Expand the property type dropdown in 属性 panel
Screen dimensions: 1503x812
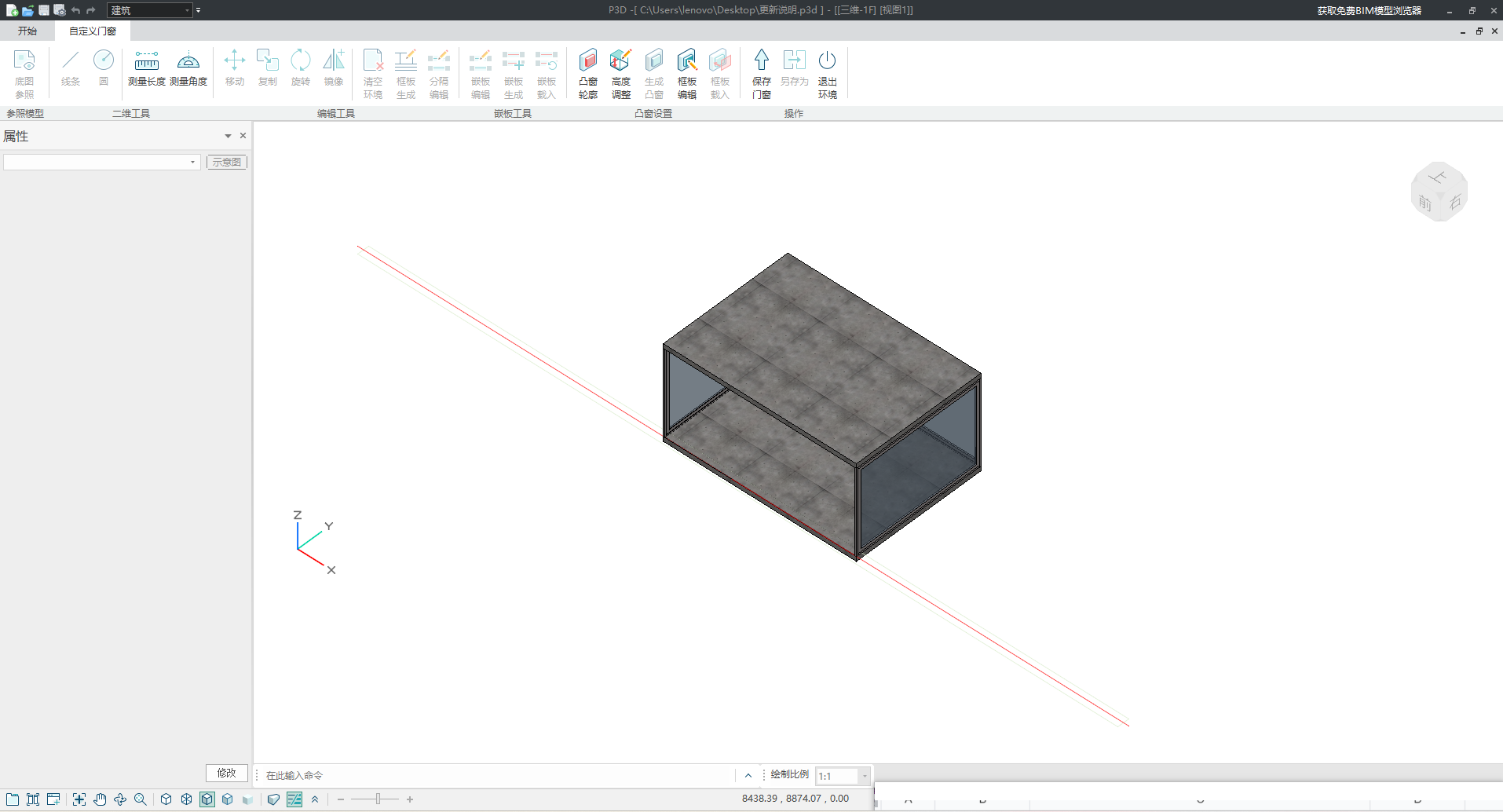(x=192, y=162)
